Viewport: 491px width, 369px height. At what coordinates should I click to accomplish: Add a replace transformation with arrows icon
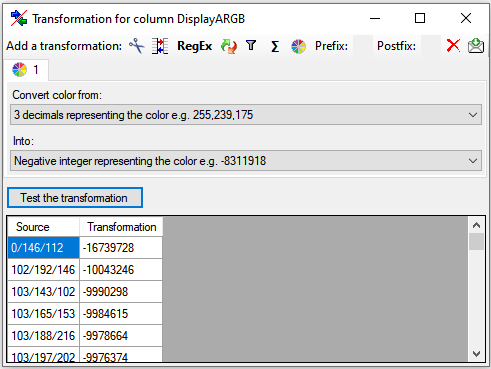pyautogui.click(x=229, y=46)
